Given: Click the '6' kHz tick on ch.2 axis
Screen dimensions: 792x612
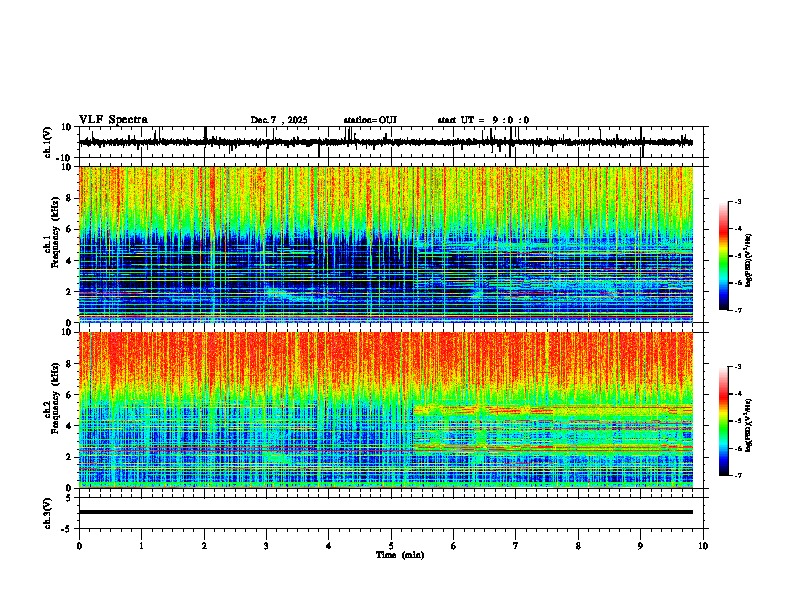Looking at the screenshot, I should 69,395.
